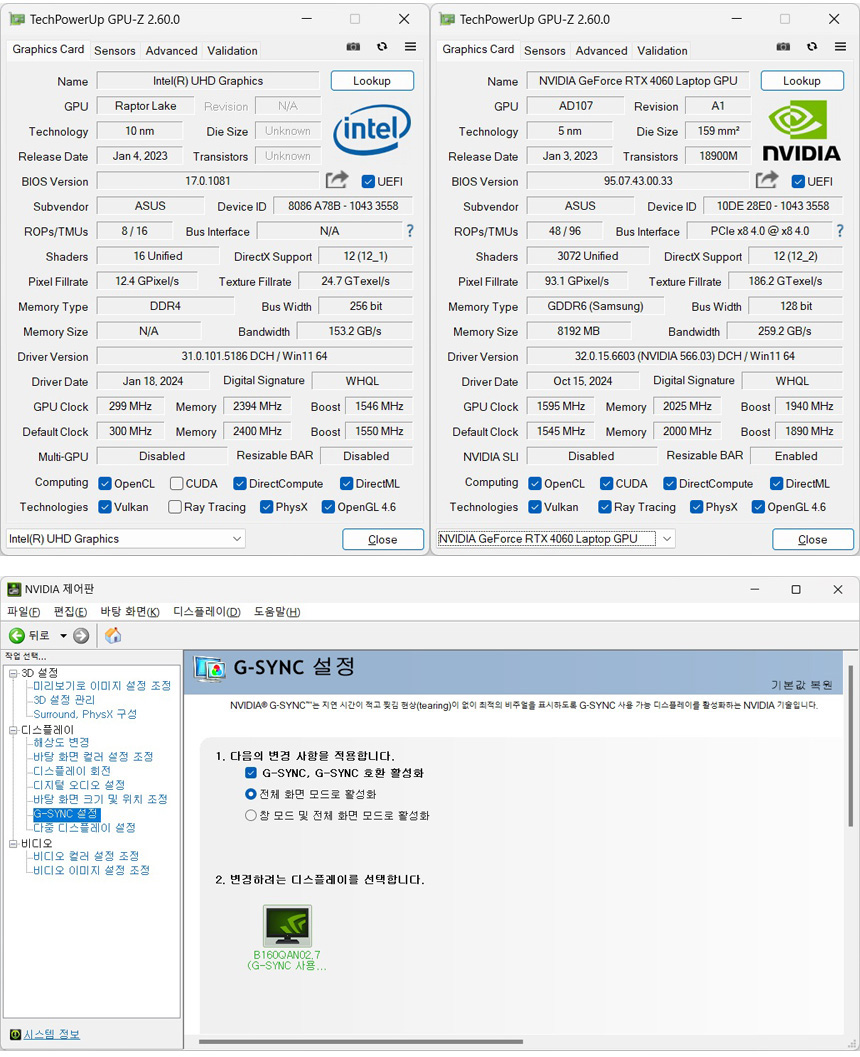This screenshot has height=1057, width=860.
Task: Select 전체 화면 모드로 활성화 radio button
Action: tap(251, 794)
